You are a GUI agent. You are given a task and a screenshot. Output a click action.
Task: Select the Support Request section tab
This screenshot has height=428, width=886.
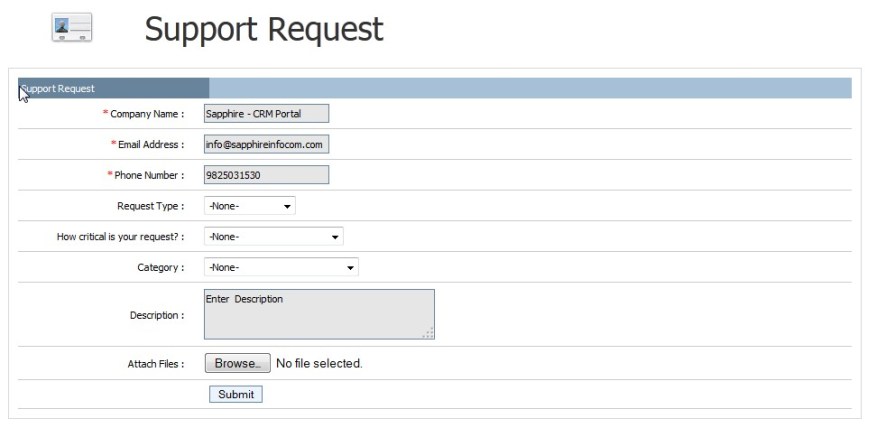(x=114, y=89)
